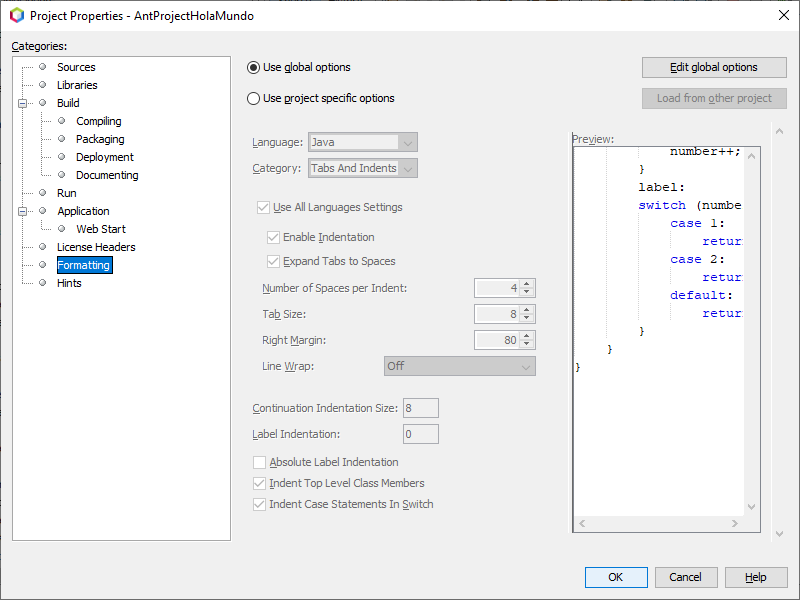Screen dimensions: 800x600
Task: Click the Edit global options button
Action: pos(713,67)
